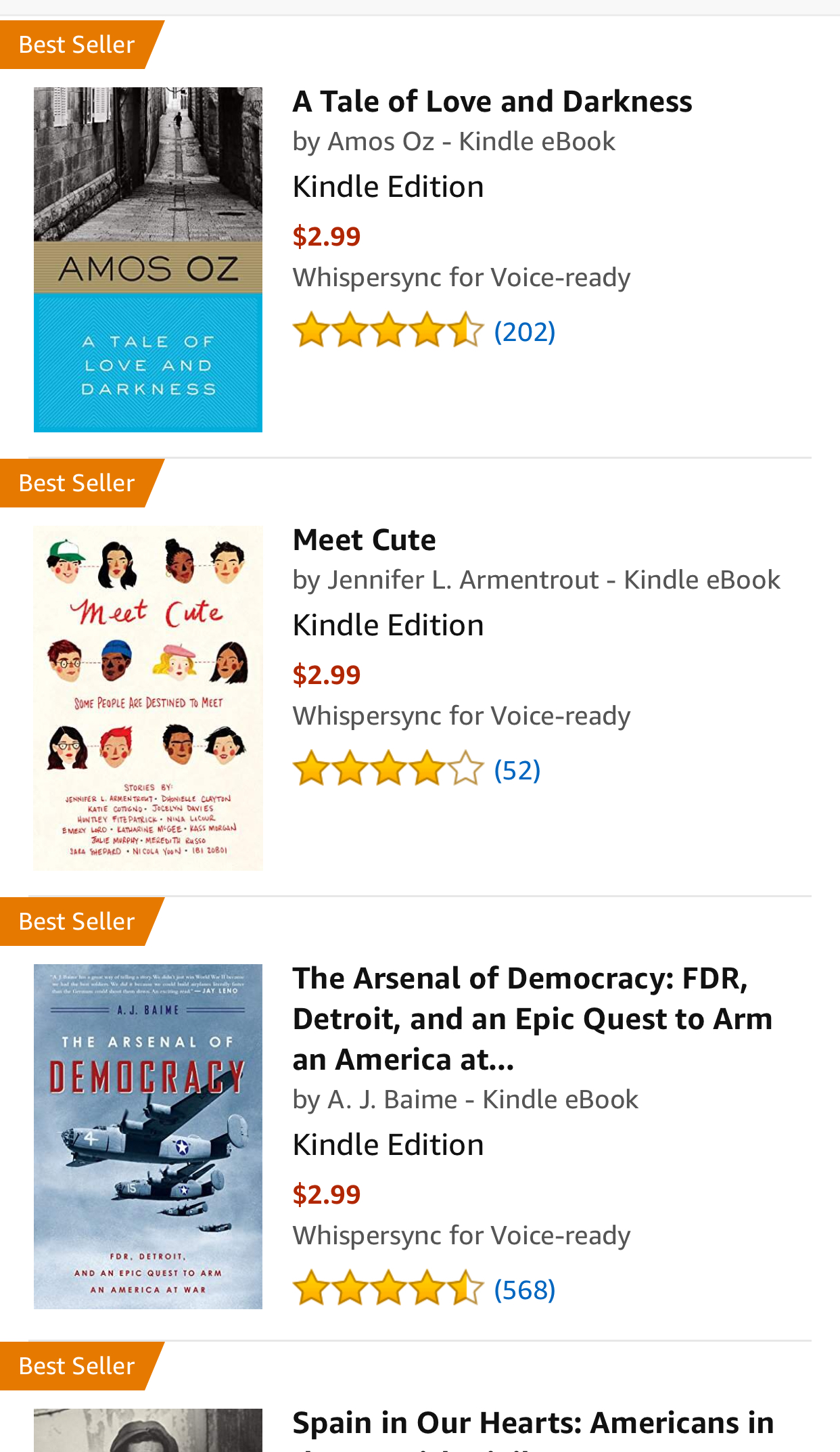Open the A Tale of Love and Darkness title
The height and width of the screenshot is (1452, 840).
pyautogui.click(x=492, y=101)
